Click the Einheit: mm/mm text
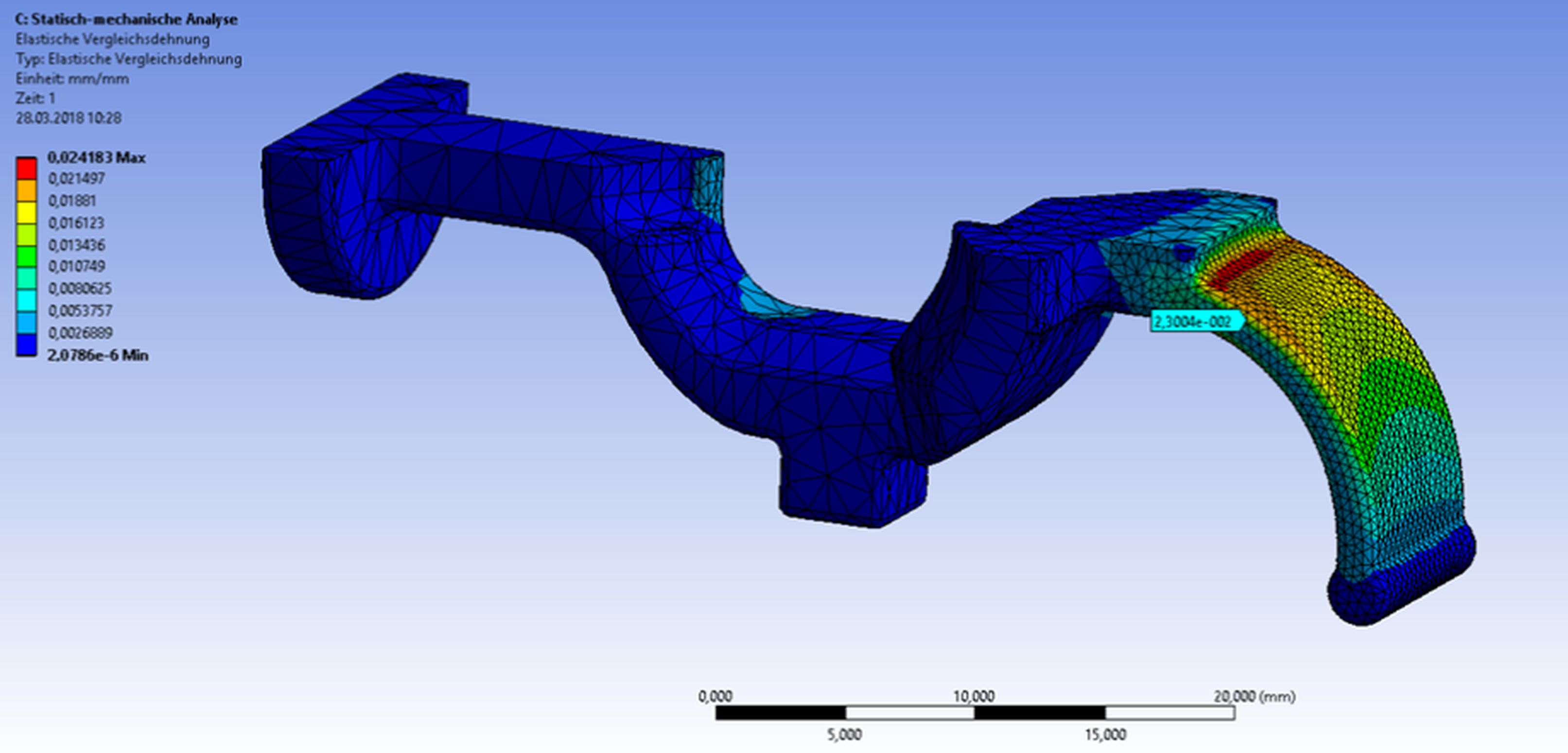This screenshot has width=1568, height=753. coord(72,79)
